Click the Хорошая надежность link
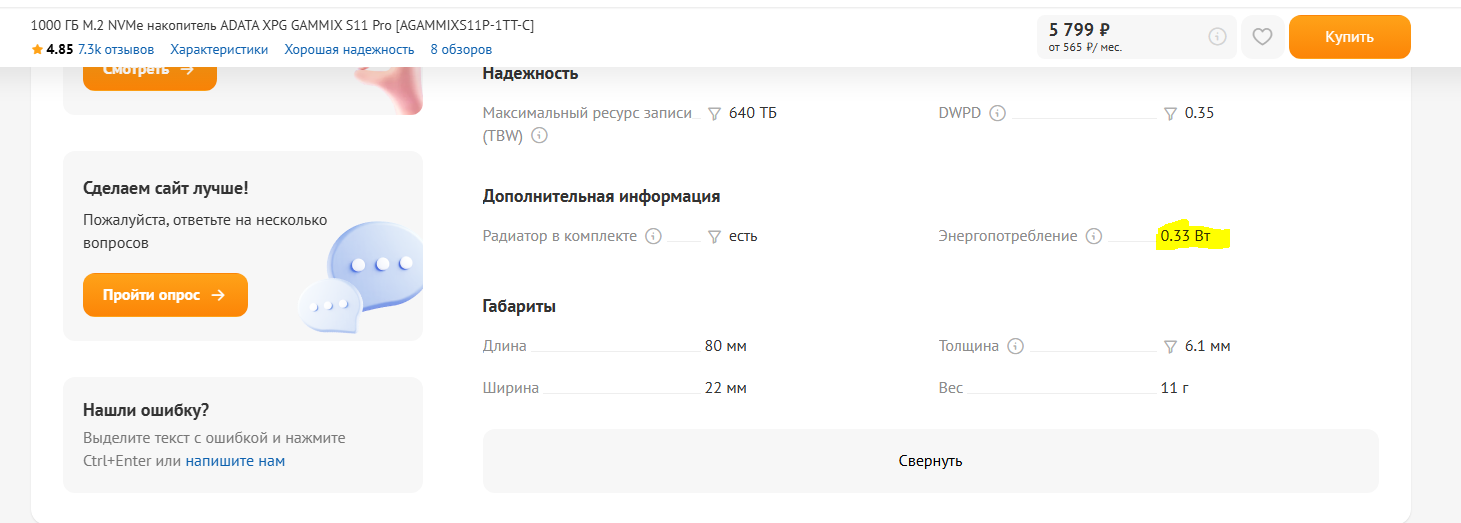The image size is (1461, 523). tap(349, 49)
